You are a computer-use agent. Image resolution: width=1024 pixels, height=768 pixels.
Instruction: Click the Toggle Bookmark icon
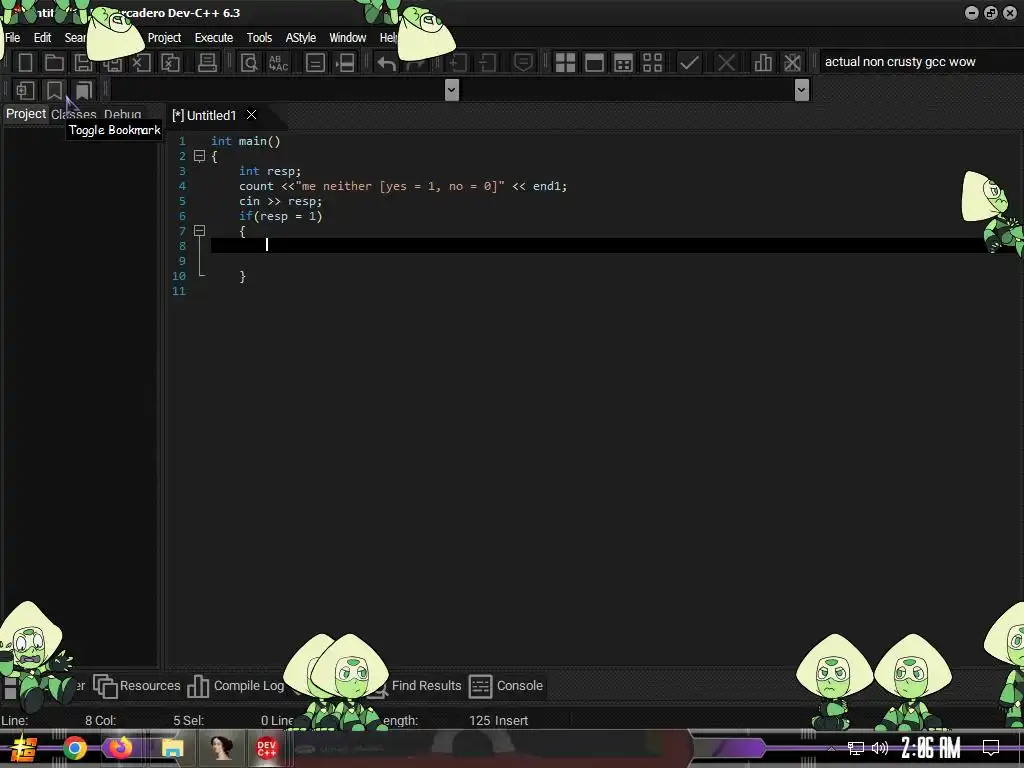pos(54,90)
